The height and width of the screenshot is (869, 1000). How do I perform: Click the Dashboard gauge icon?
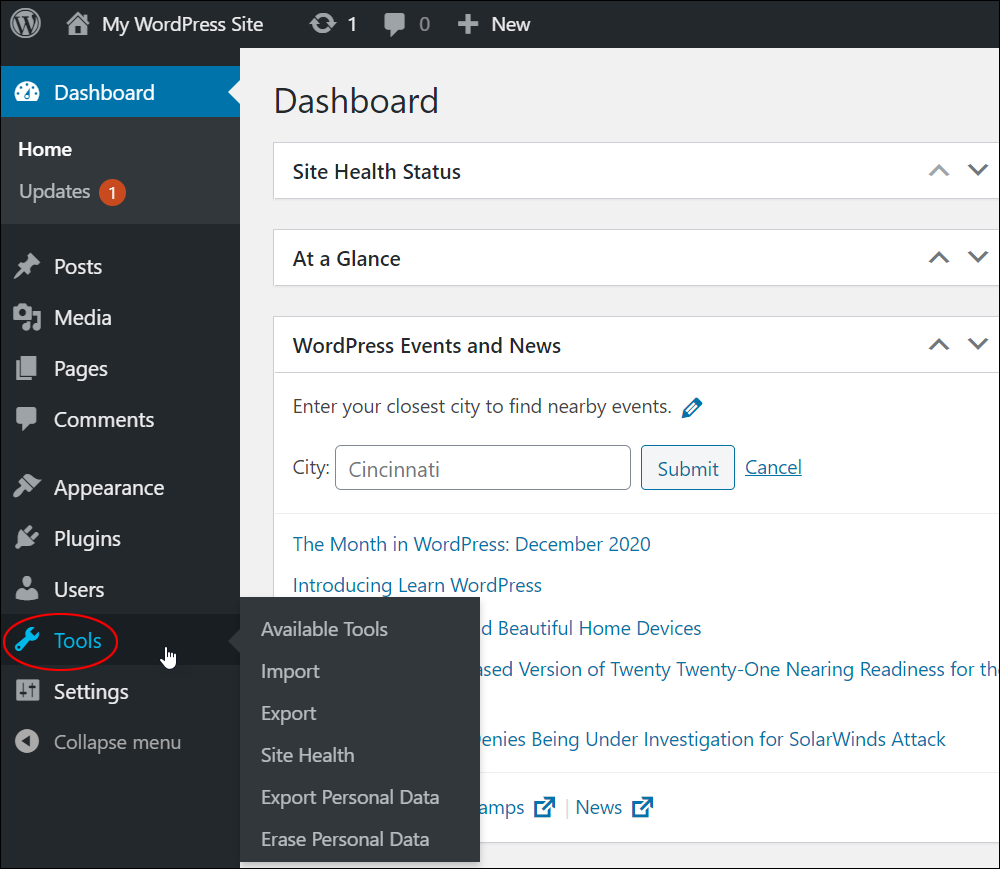[x=27, y=92]
